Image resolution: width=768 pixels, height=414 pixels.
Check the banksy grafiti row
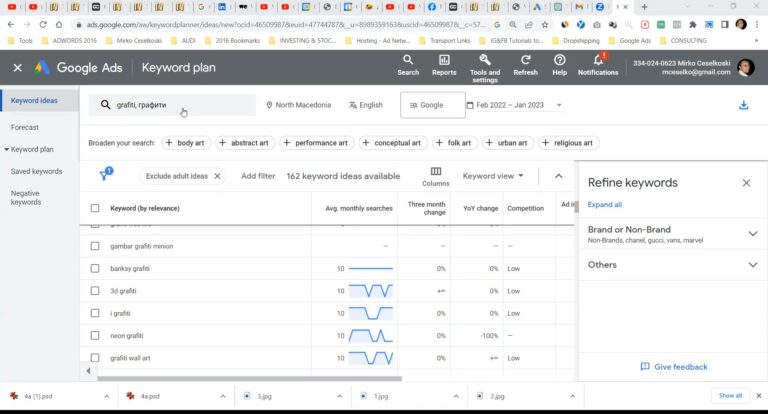tap(95, 268)
